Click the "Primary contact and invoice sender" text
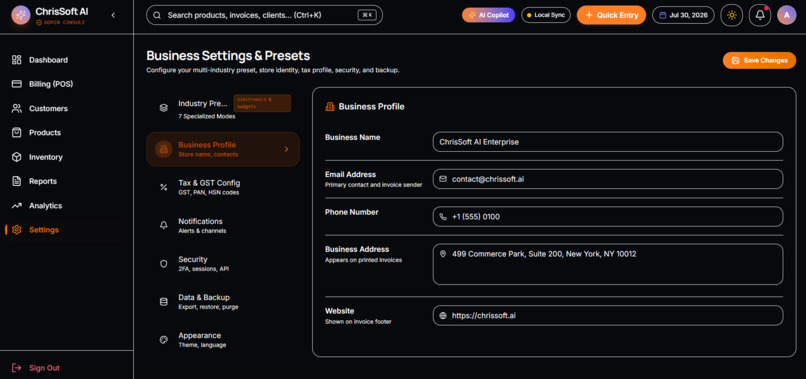806x379 pixels. tap(374, 185)
